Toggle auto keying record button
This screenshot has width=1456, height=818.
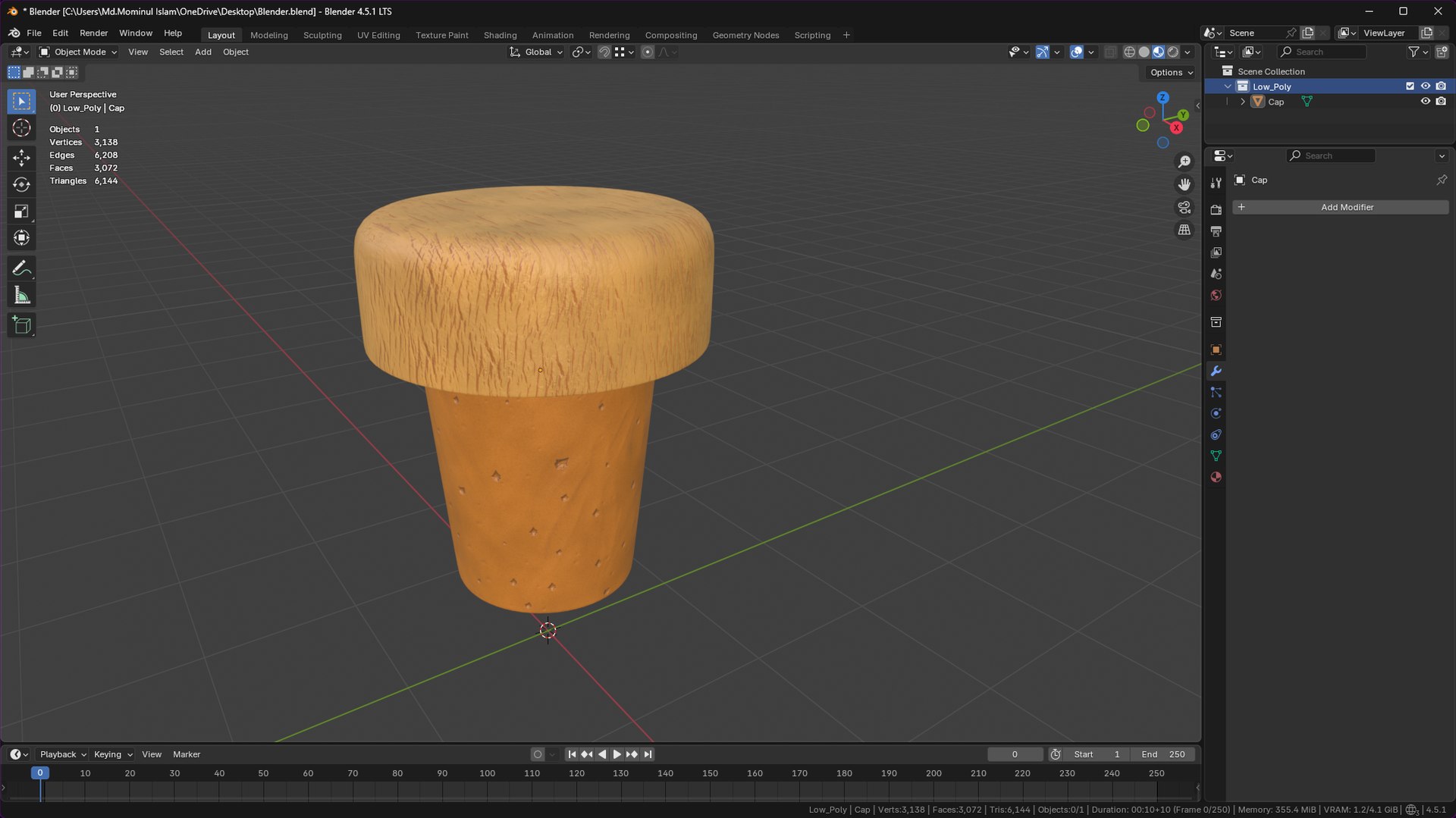point(538,754)
